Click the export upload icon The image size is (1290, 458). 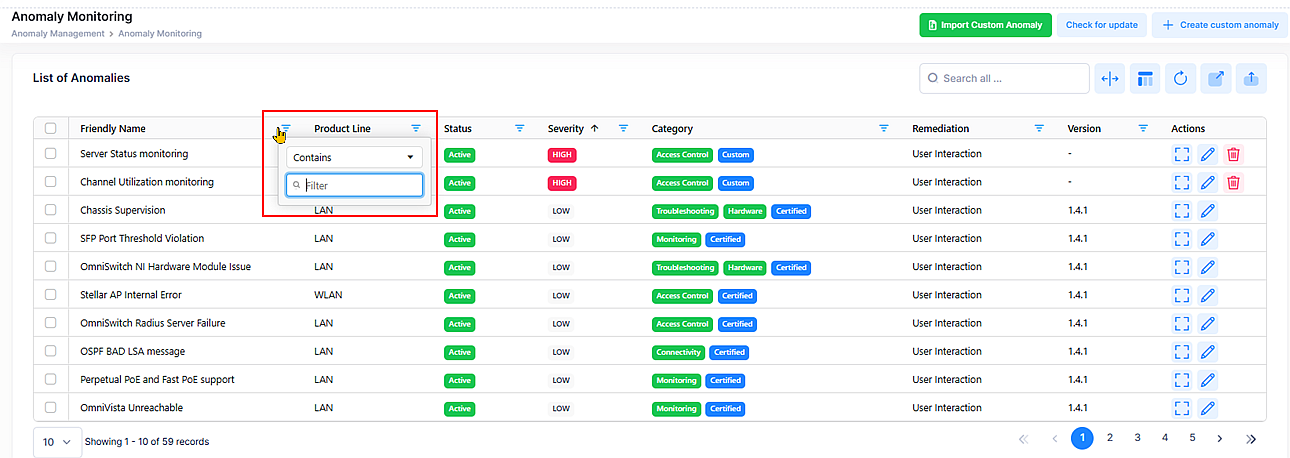coord(1251,79)
